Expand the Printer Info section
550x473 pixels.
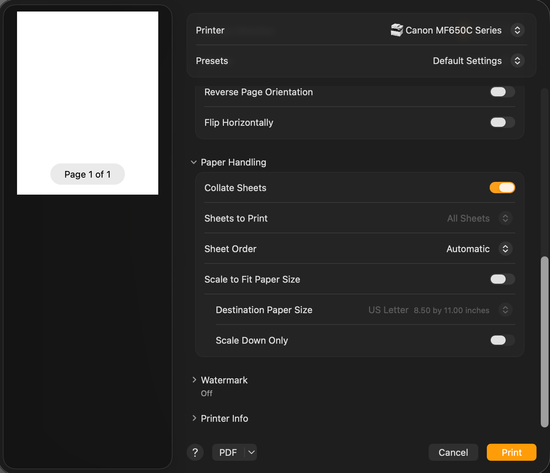point(194,418)
